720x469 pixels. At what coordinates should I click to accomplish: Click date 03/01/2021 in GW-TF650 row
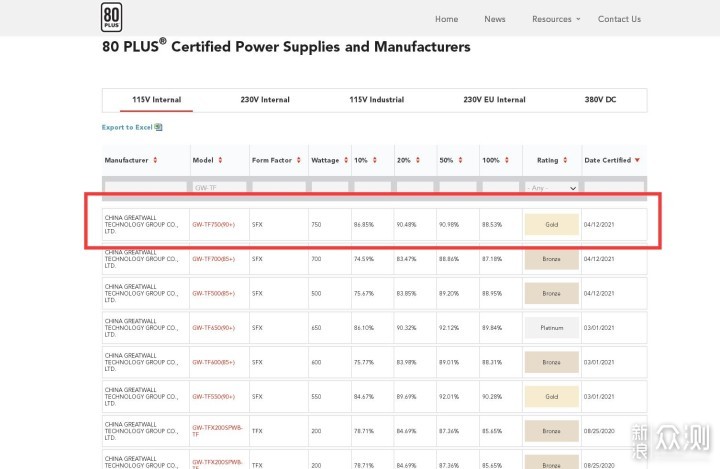[x=599, y=328]
